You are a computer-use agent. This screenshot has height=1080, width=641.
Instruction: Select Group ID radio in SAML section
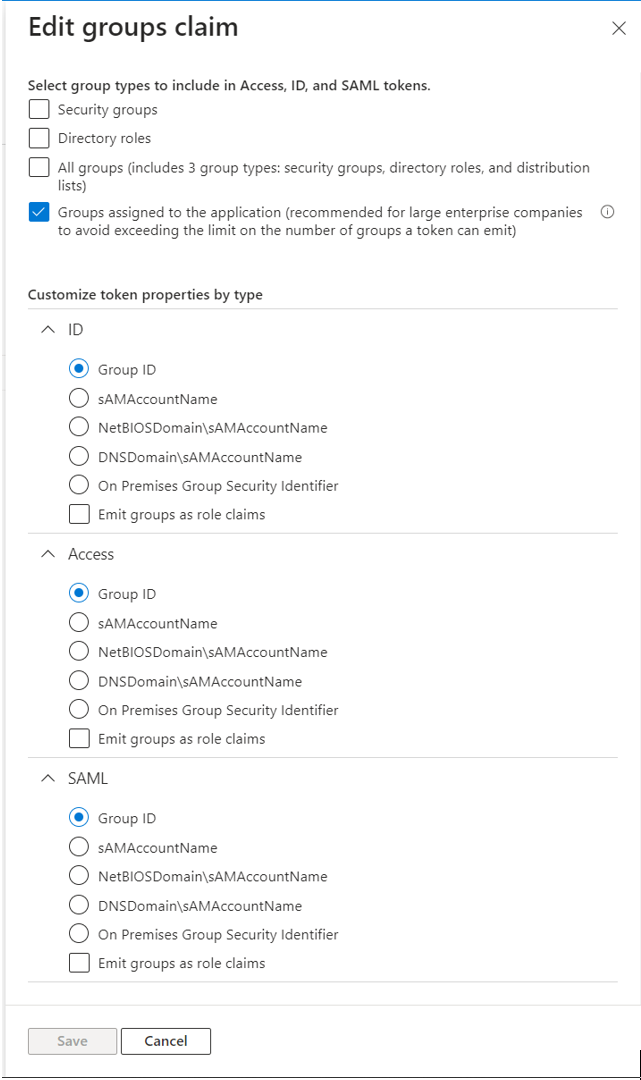79,818
